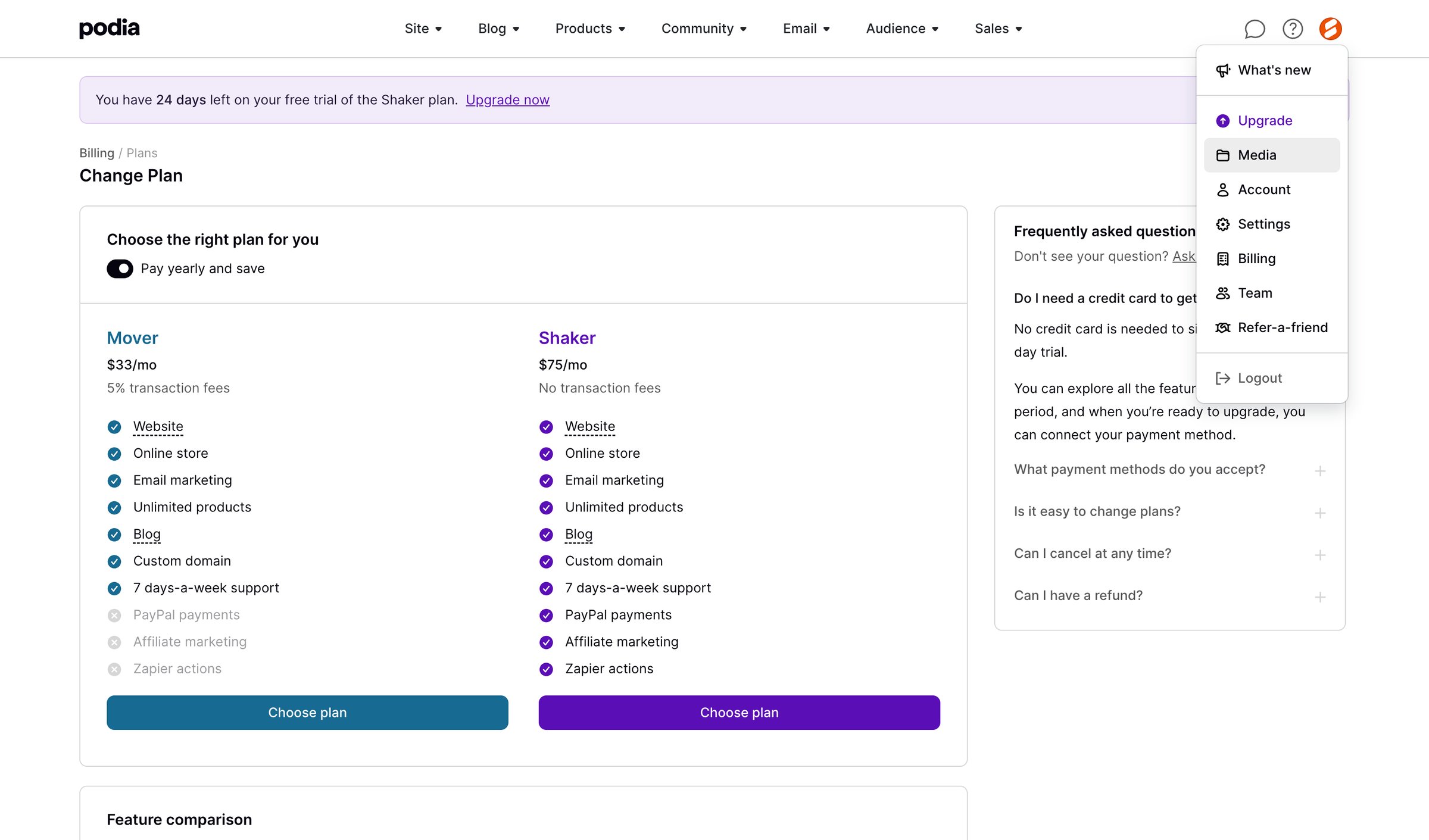Select Settings in profile menu
This screenshot has width=1429, height=840.
(x=1272, y=224)
